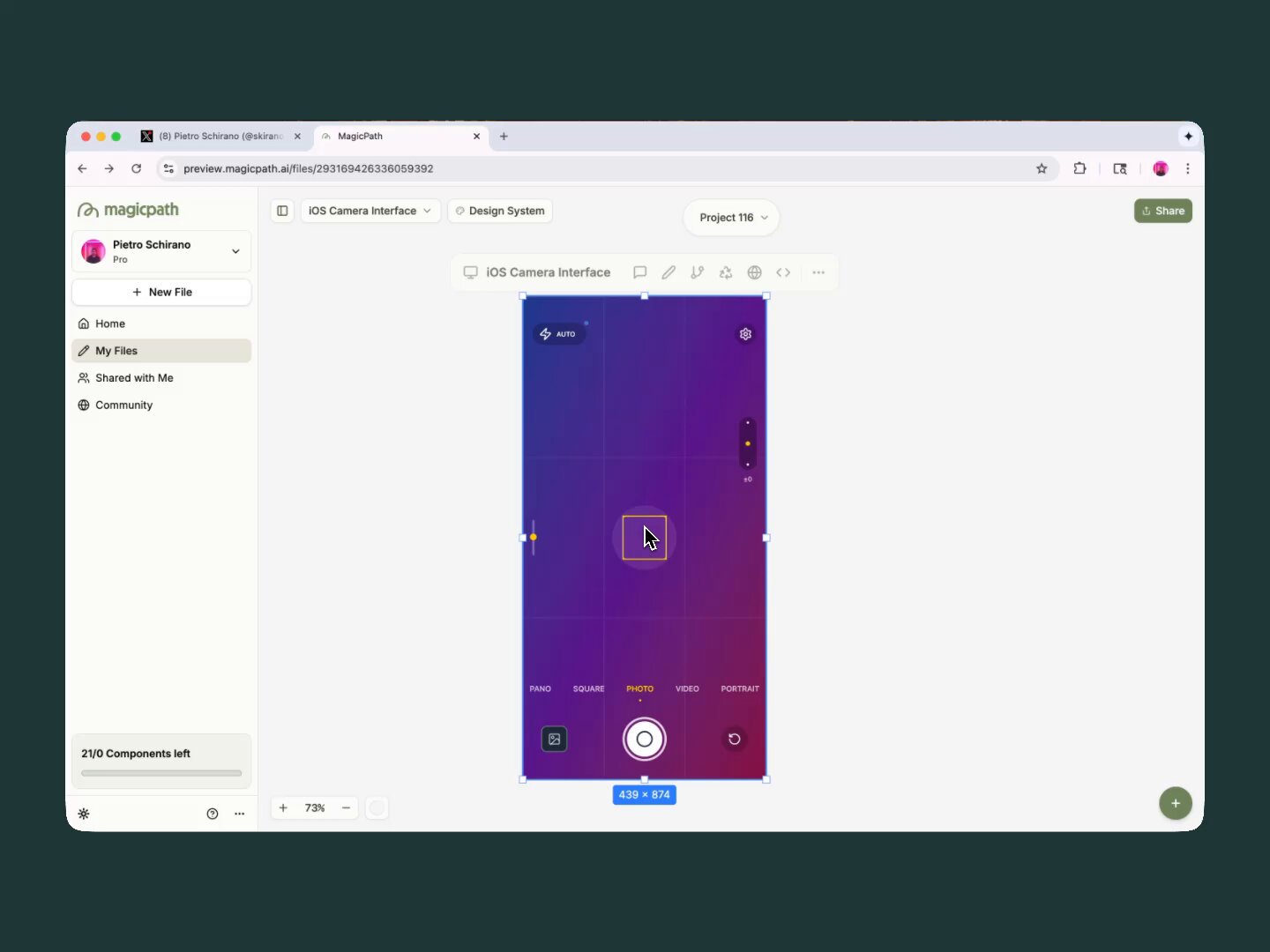Click the browser forward arrow
Screen dimensions: 1270x952
click(109, 168)
